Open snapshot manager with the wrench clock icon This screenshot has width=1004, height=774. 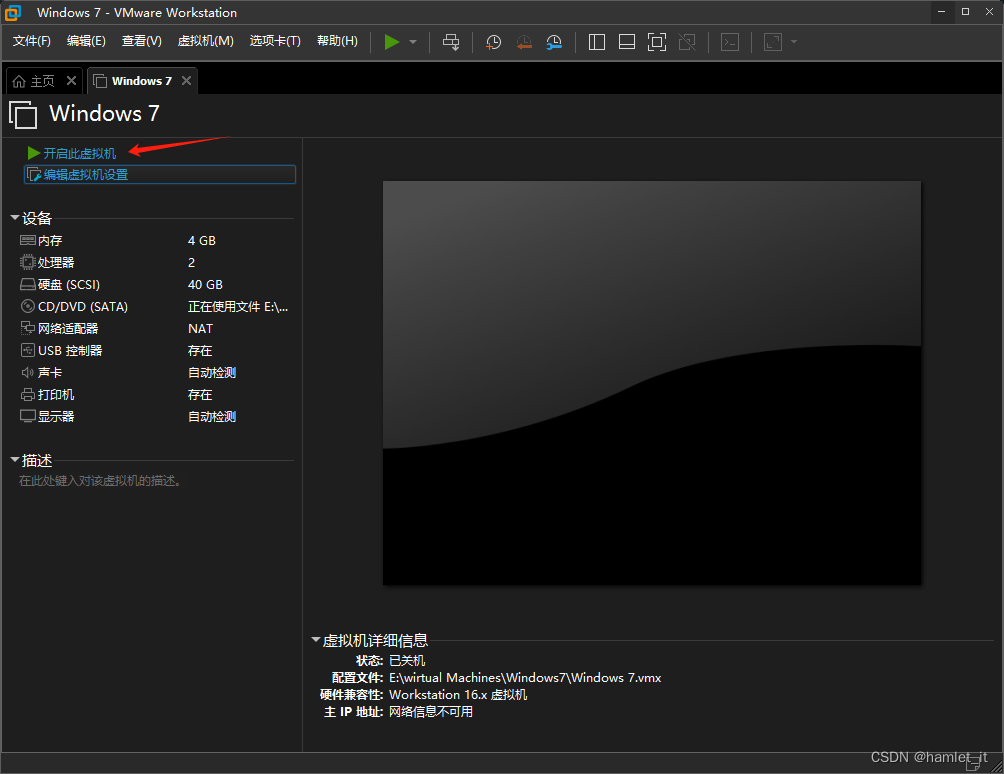coord(554,42)
